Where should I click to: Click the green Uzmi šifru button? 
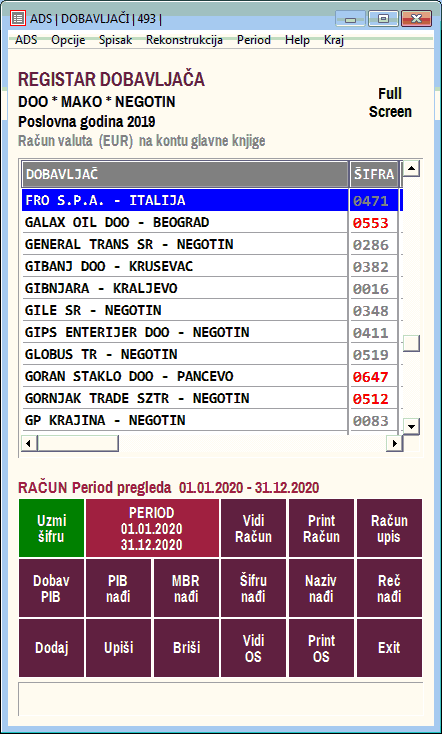click(x=52, y=528)
